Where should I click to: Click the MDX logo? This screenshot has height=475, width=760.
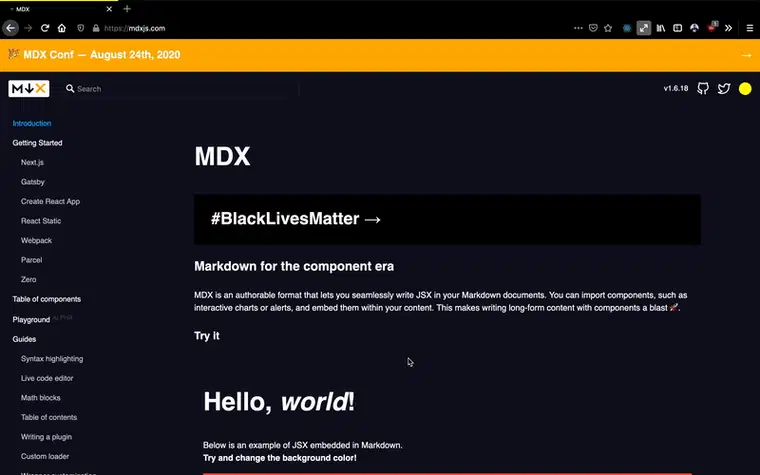pos(29,89)
